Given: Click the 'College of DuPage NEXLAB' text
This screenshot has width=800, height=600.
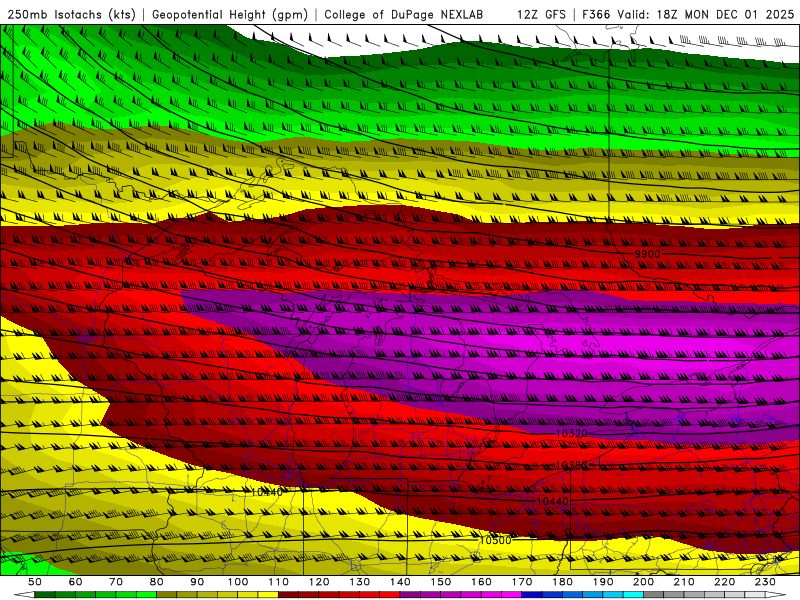Looking at the screenshot, I should (404, 14).
